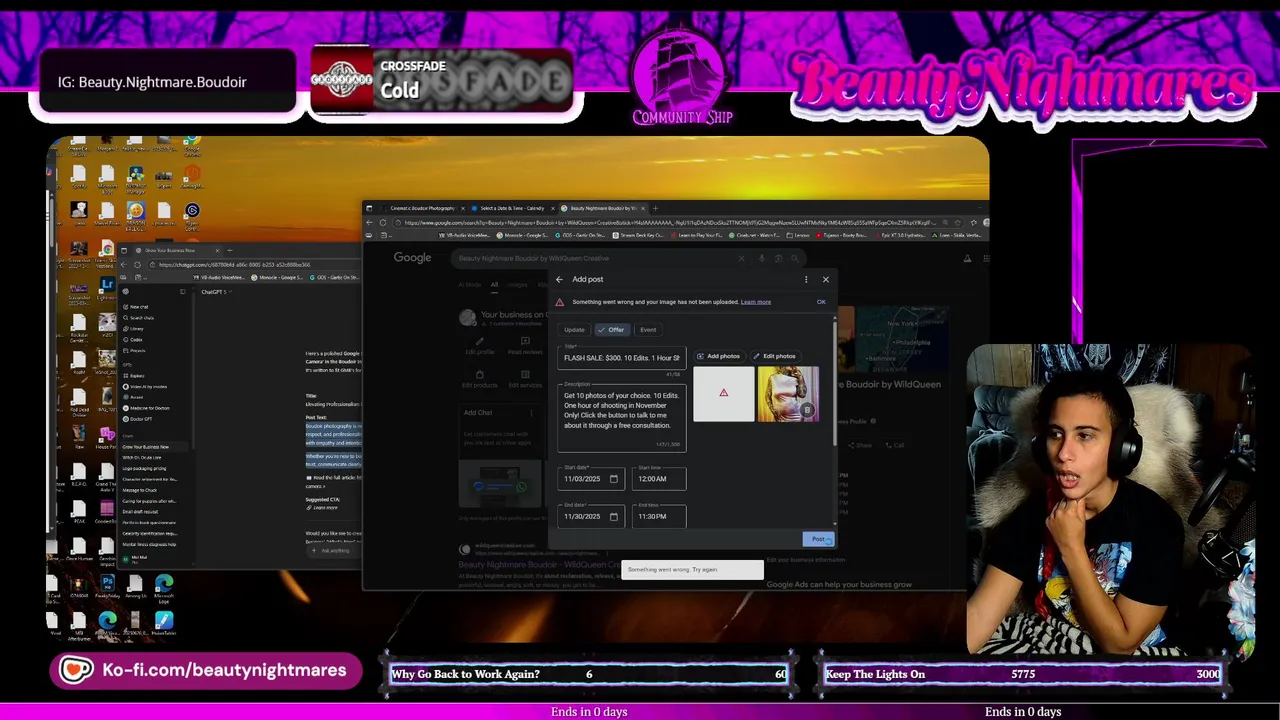Select the Offer post type chip
Image resolution: width=1280 pixels, height=720 pixels.
click(x=610, y=330)
